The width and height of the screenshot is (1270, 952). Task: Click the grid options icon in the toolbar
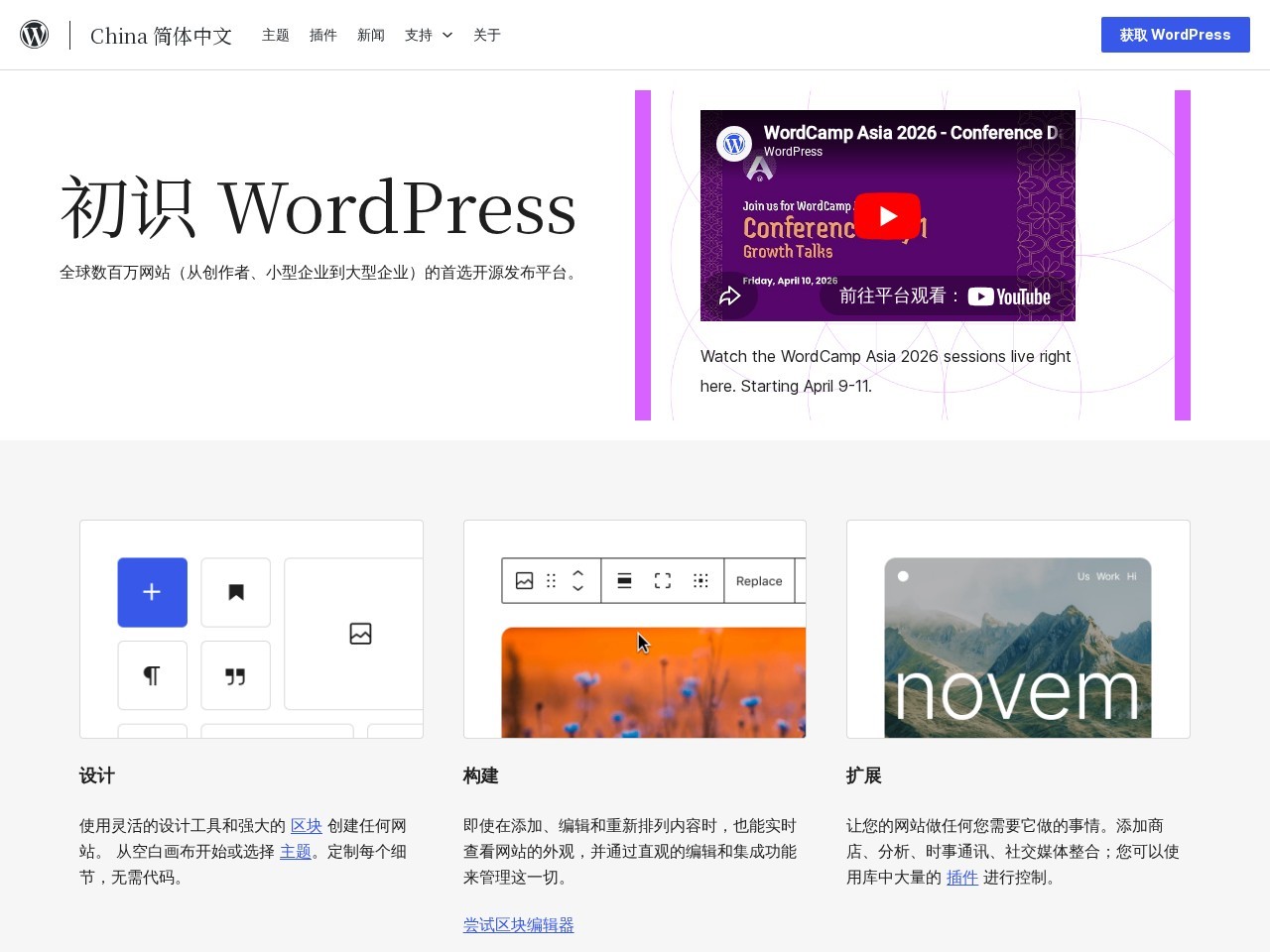(x=700, y=581)
